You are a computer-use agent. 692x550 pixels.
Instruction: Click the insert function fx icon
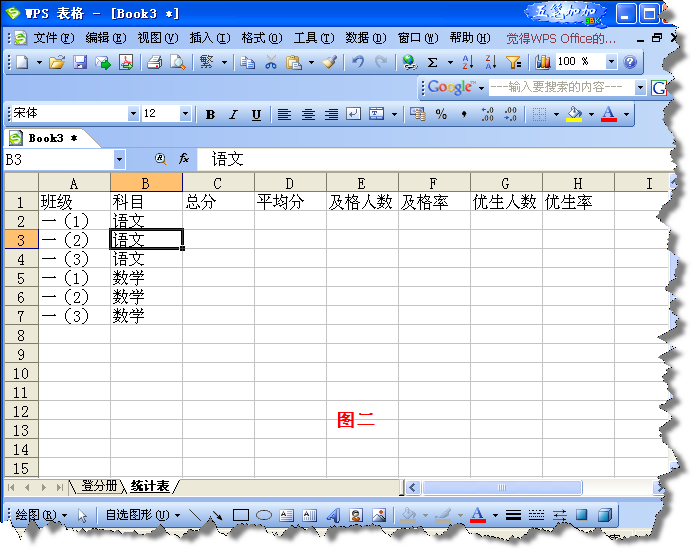[184, 159]
